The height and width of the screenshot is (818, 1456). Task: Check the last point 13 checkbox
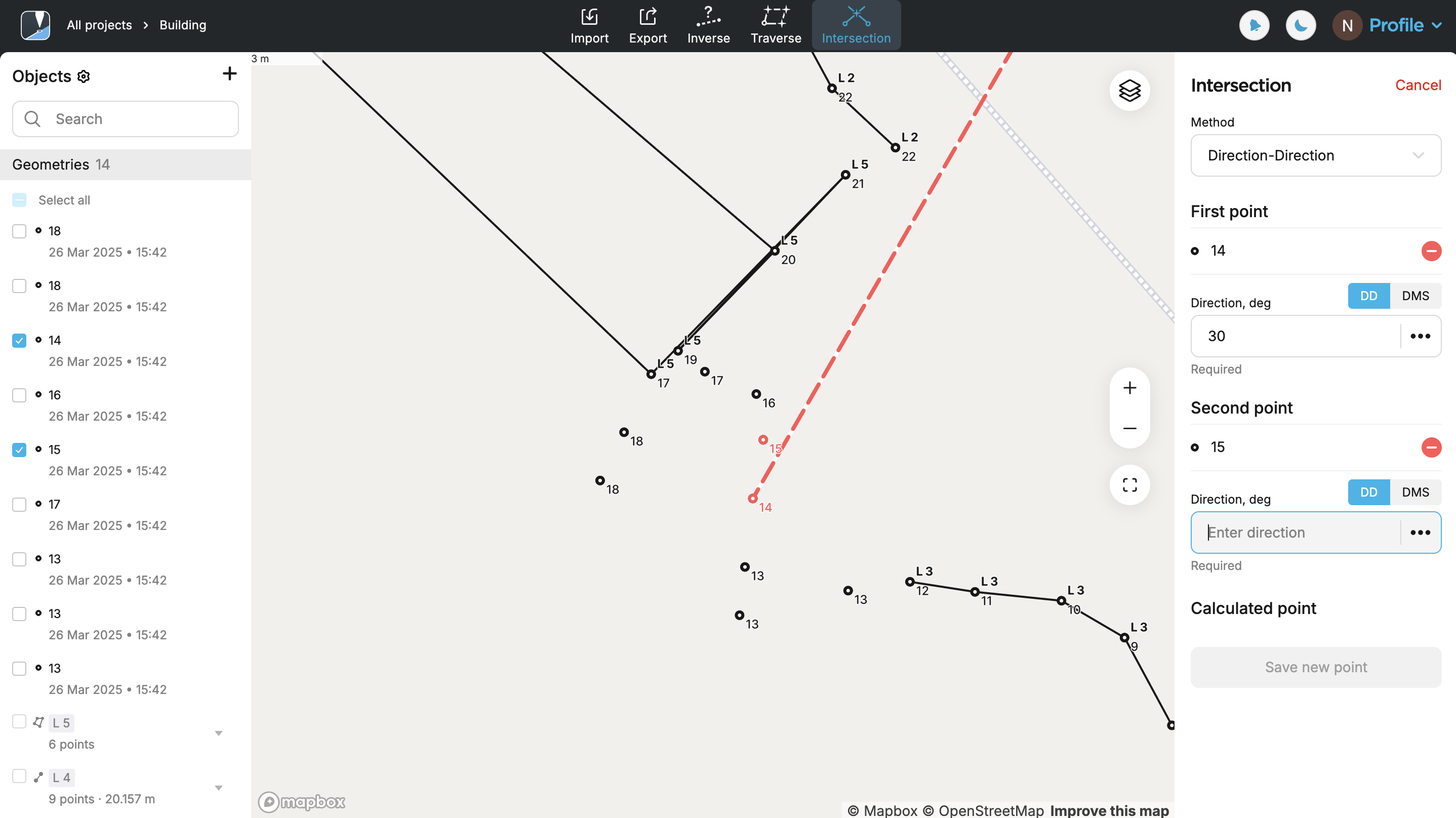pyautogui.click(x=19, y=669)
